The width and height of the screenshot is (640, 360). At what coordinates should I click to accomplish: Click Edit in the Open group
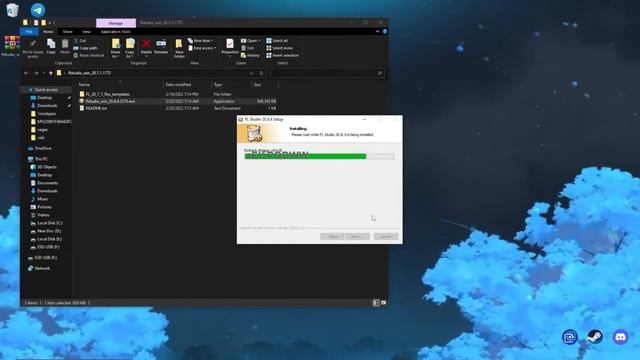(248, 48)
